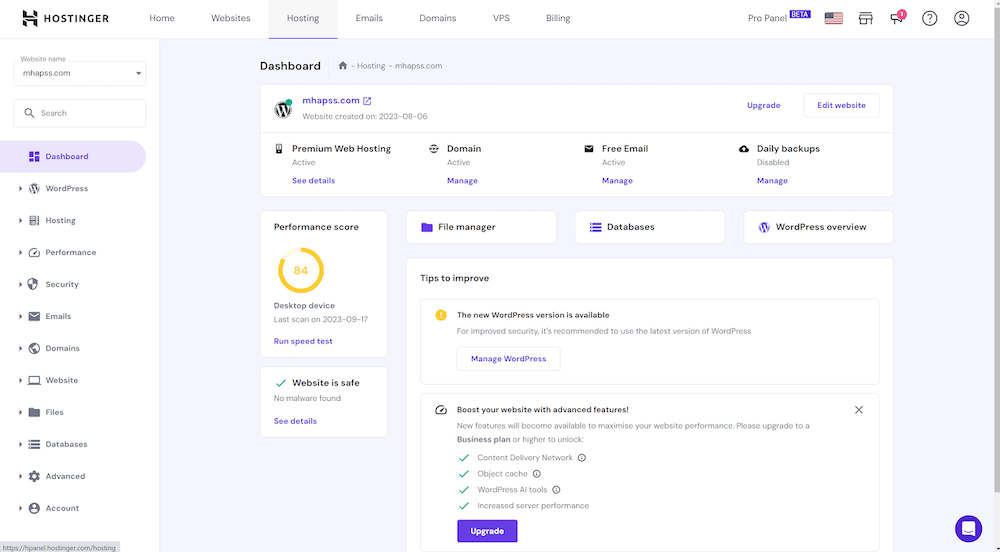Click See details under Website is safe
The height and width of the screenshot is (552, 1000).
pos(295,421)
